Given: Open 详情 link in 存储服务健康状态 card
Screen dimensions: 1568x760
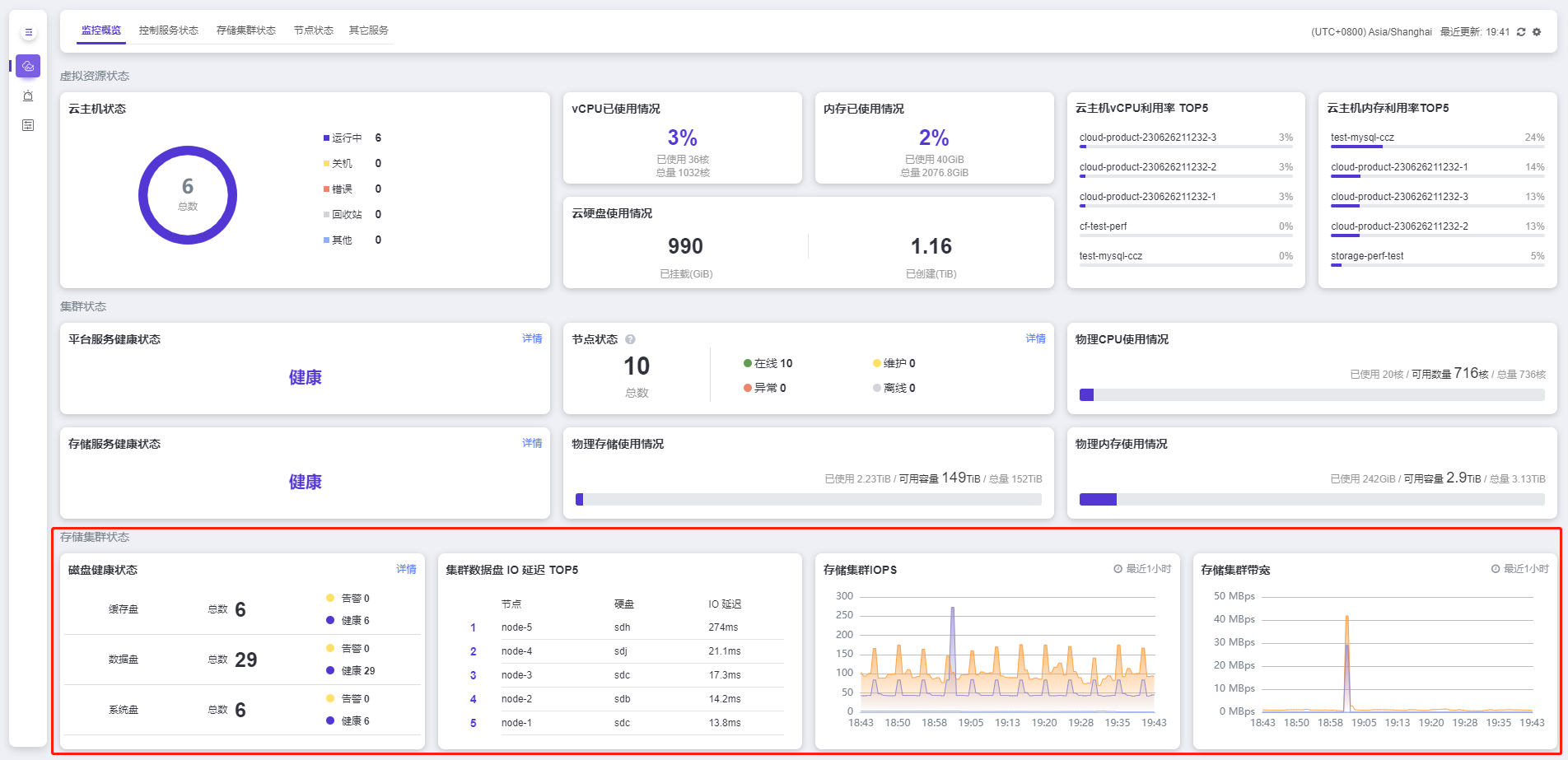Looking at the screenshot, I should click(532, 443).
